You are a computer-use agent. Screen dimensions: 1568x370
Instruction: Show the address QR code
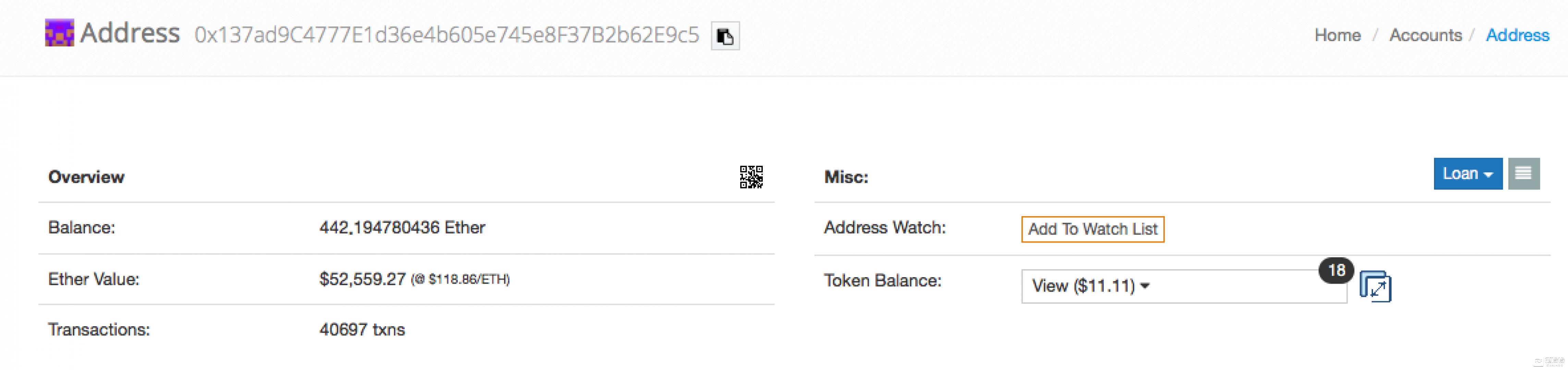pyautogui.click(x=750, y=177)
